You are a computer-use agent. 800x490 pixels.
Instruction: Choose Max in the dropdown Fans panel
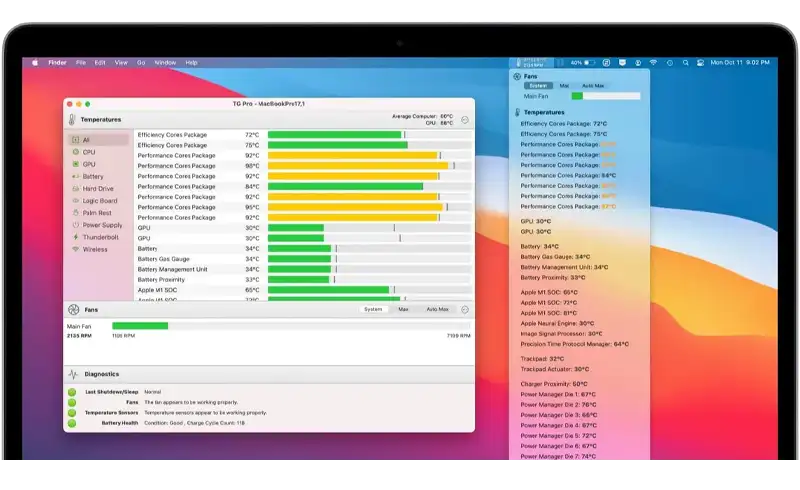[x=564, y=86]
